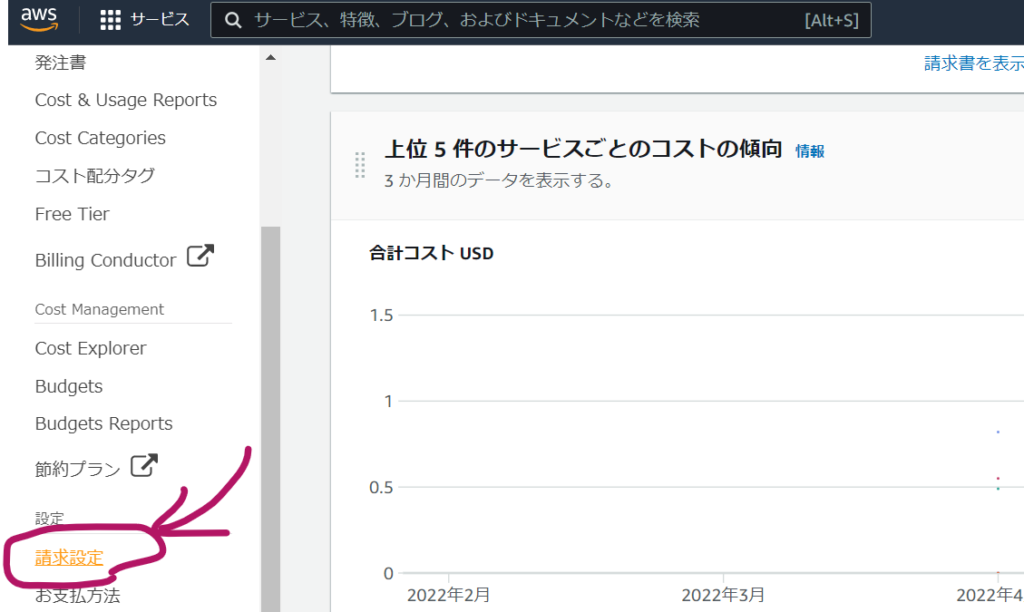The width and height of the screenshot is (1024, 612).
Task: Click the Cost Management section heading
Action: coord(99,309)
